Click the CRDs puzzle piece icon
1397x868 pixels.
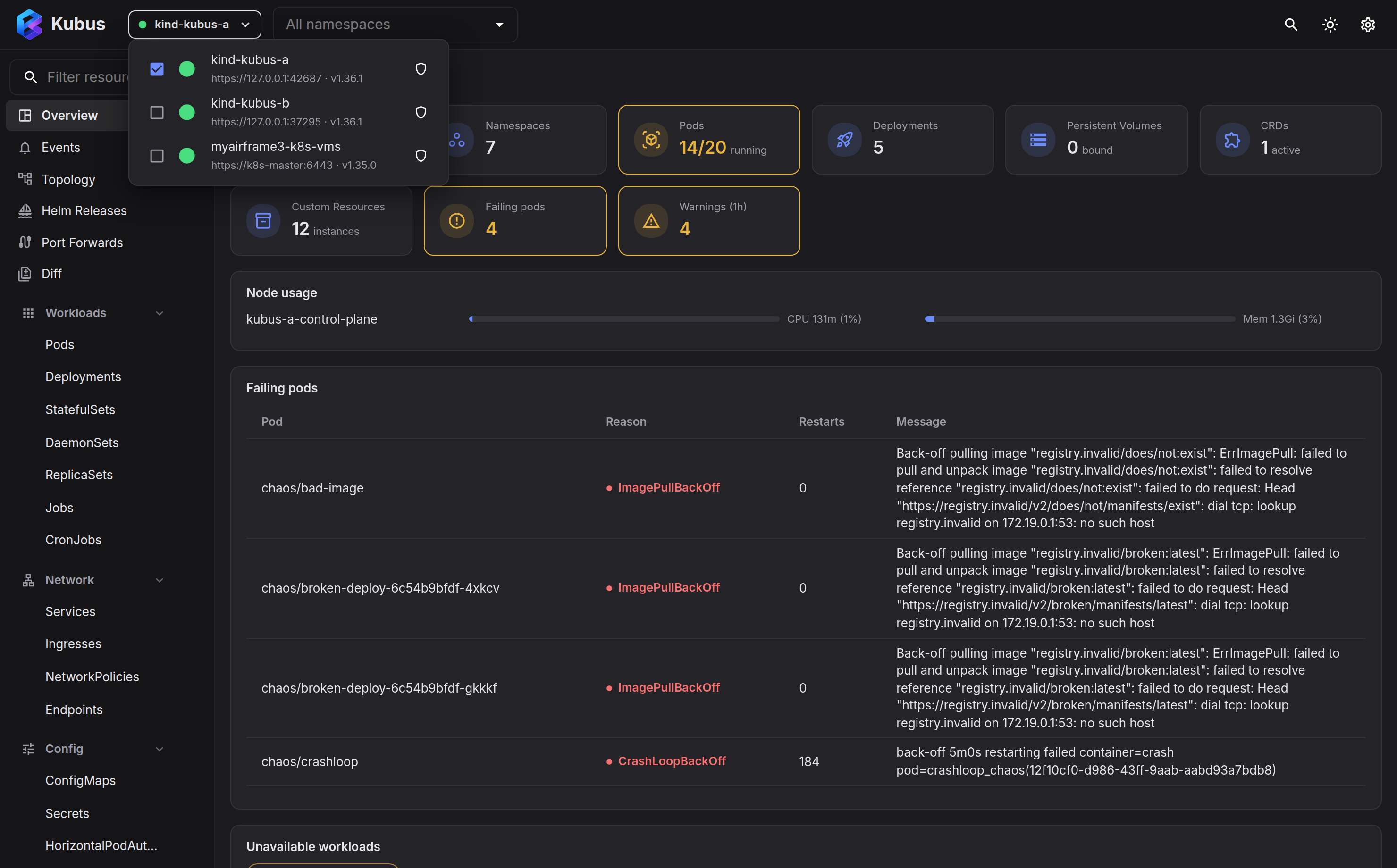point(1232,140)
